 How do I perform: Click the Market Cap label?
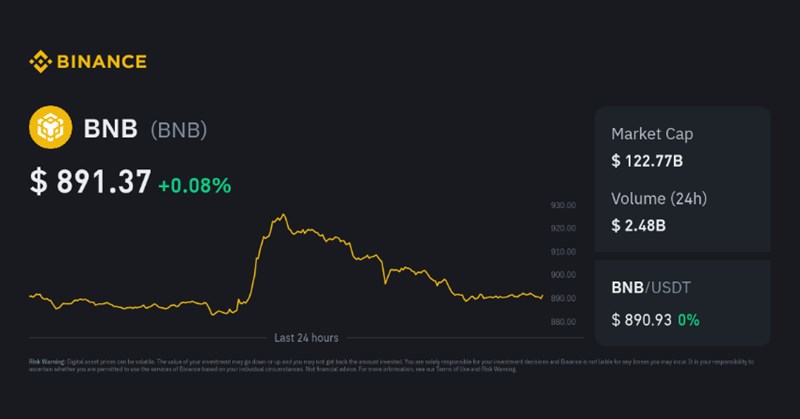(651, 134)
